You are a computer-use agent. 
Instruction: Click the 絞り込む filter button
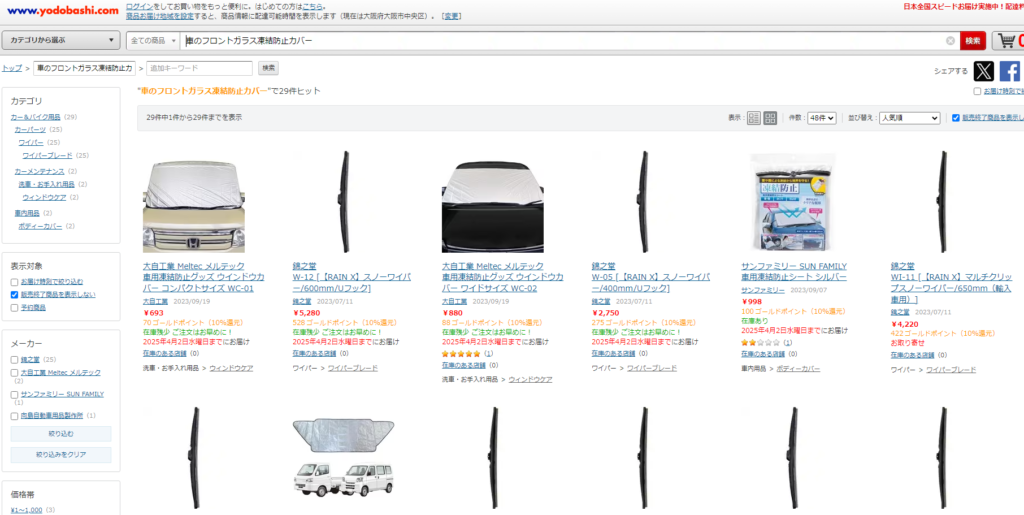click(x=61, y=434)
